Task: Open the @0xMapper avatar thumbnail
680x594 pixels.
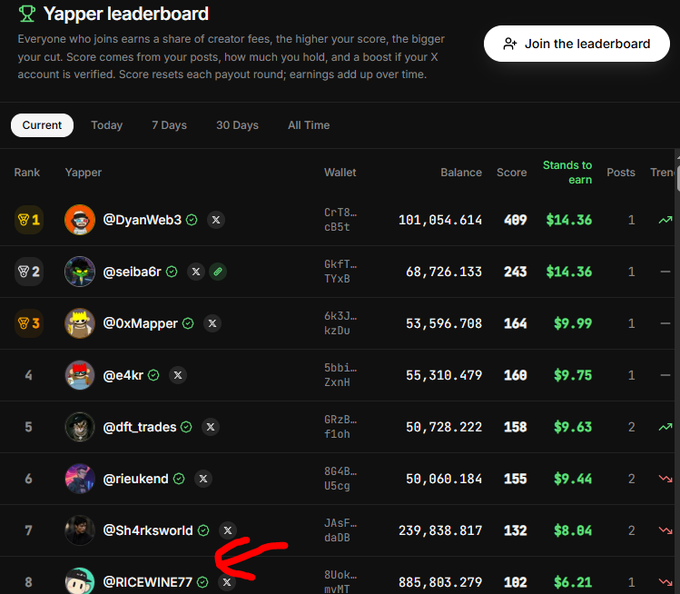Action: [80, 323]
